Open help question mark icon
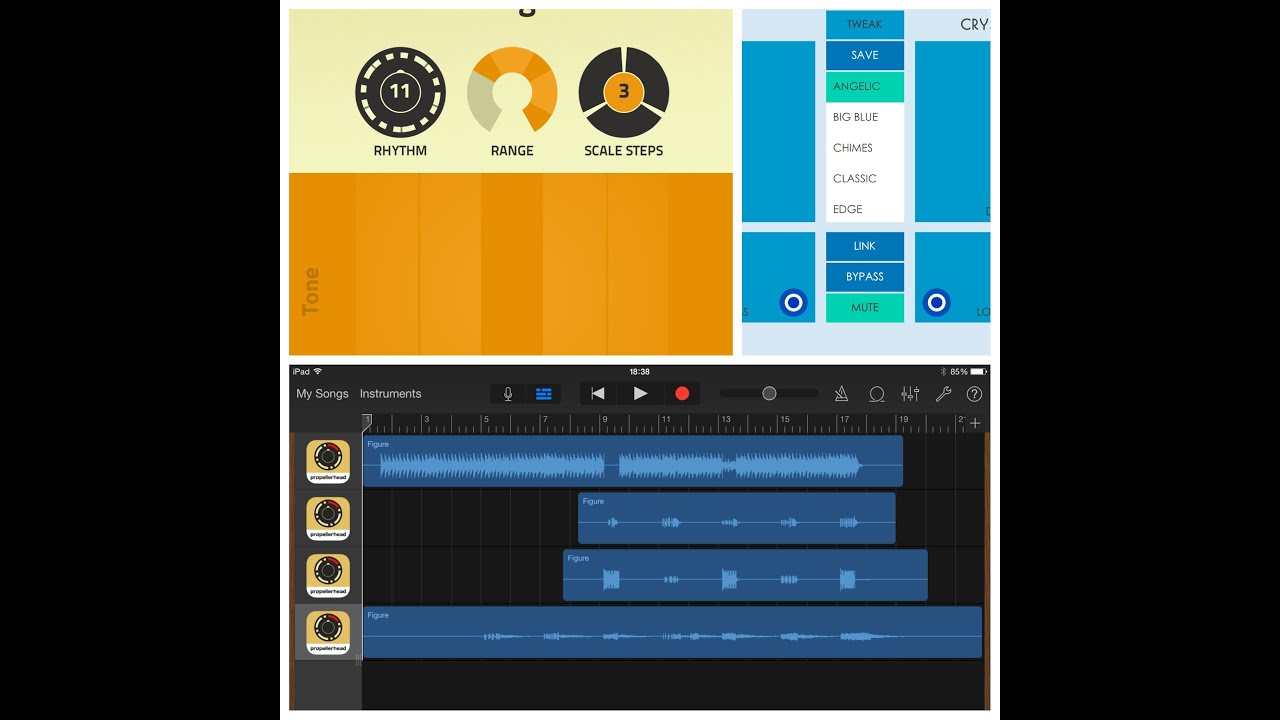Viewport: 1280px width, 720px height. point(974,394)
